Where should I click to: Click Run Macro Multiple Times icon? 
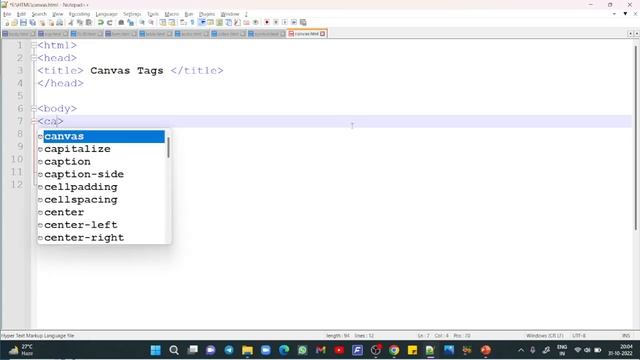(294, 22)
